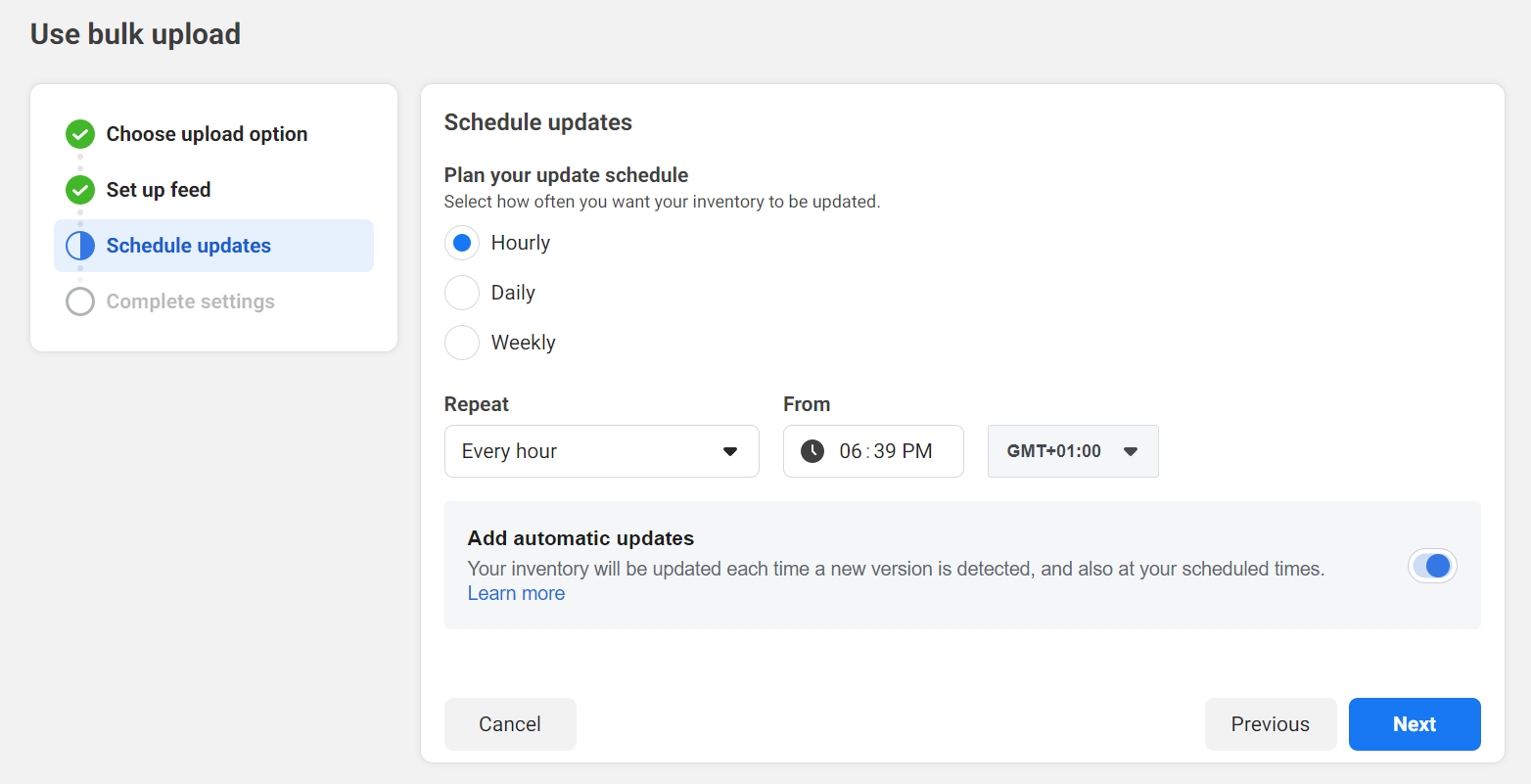Click the Previous button

pyautogui.click(x=1270, y=724)
